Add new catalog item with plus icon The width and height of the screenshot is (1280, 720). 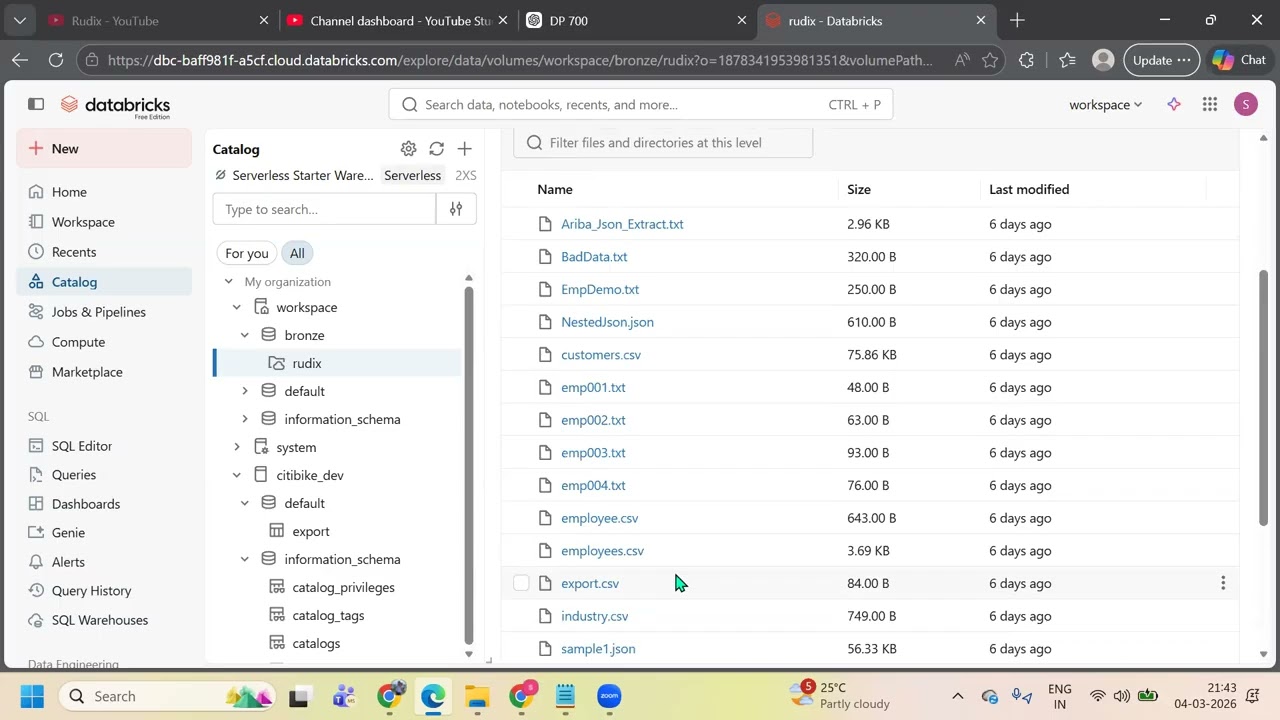(464, 149)
